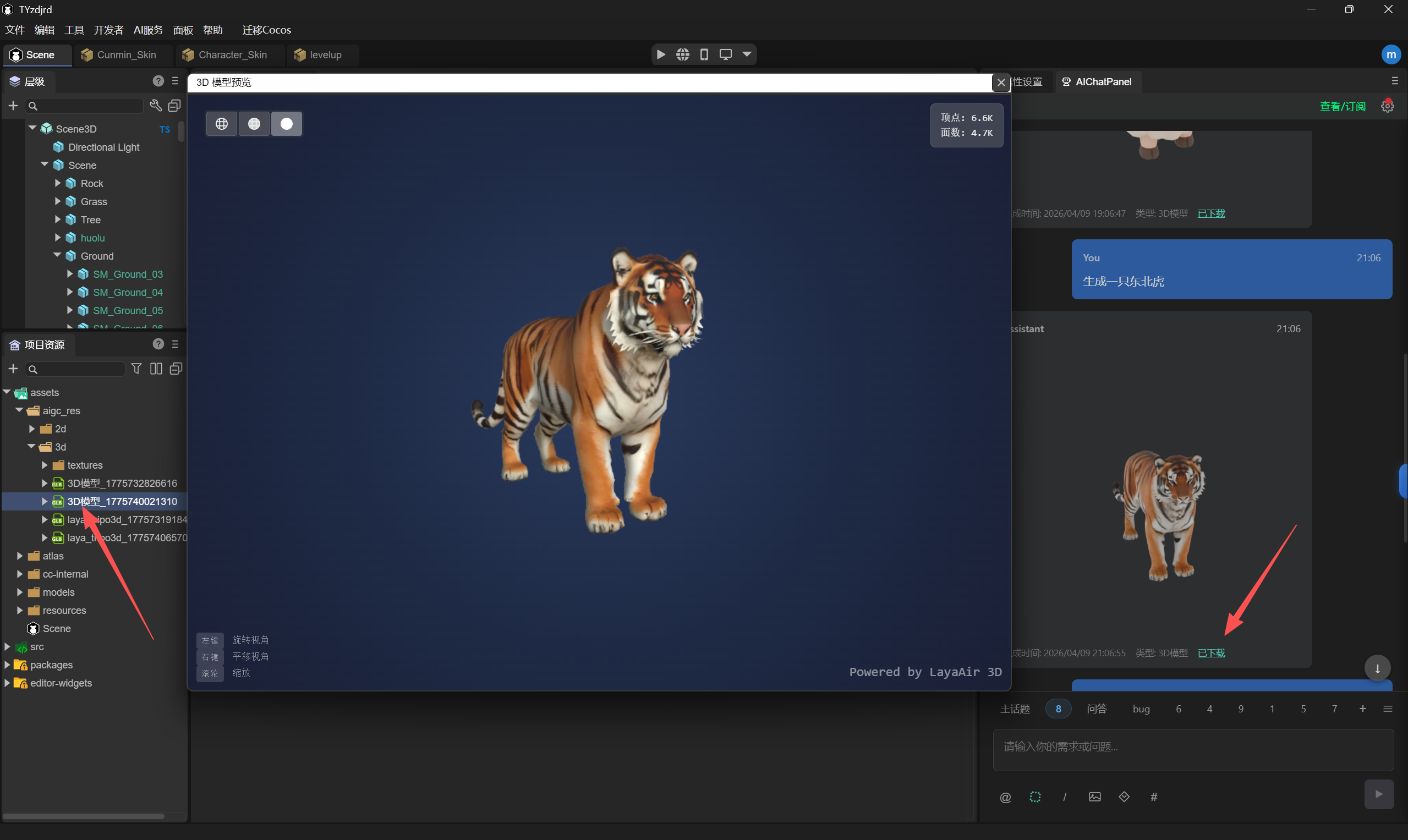Collapse all folders in project resources
The height and width of the screenshot is (840, 1408).
tap(176, 369)
